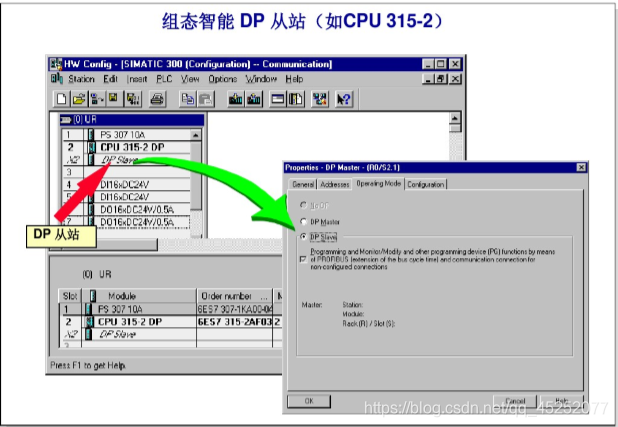
Task: Open the View menu
Action: click(190, 79)
